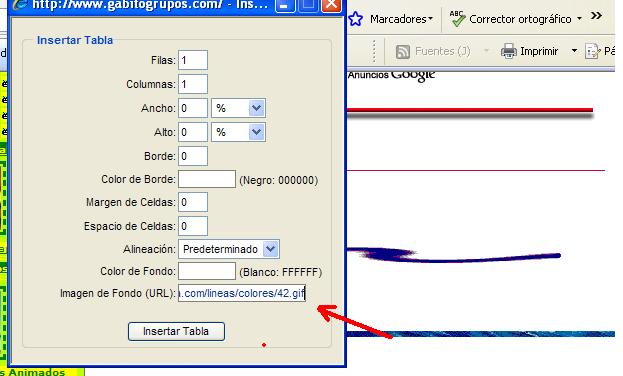Open the Imprimir dropdown arrow
623x376 pixels.
[x=574, y=51]
